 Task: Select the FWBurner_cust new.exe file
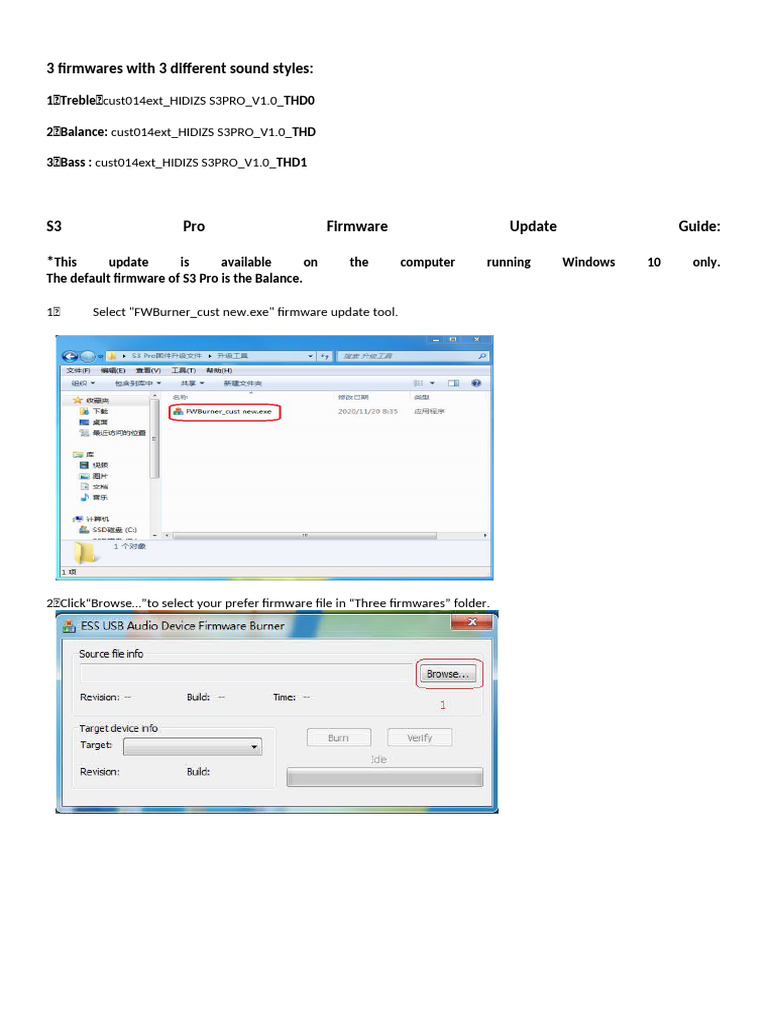coord(223,411)
